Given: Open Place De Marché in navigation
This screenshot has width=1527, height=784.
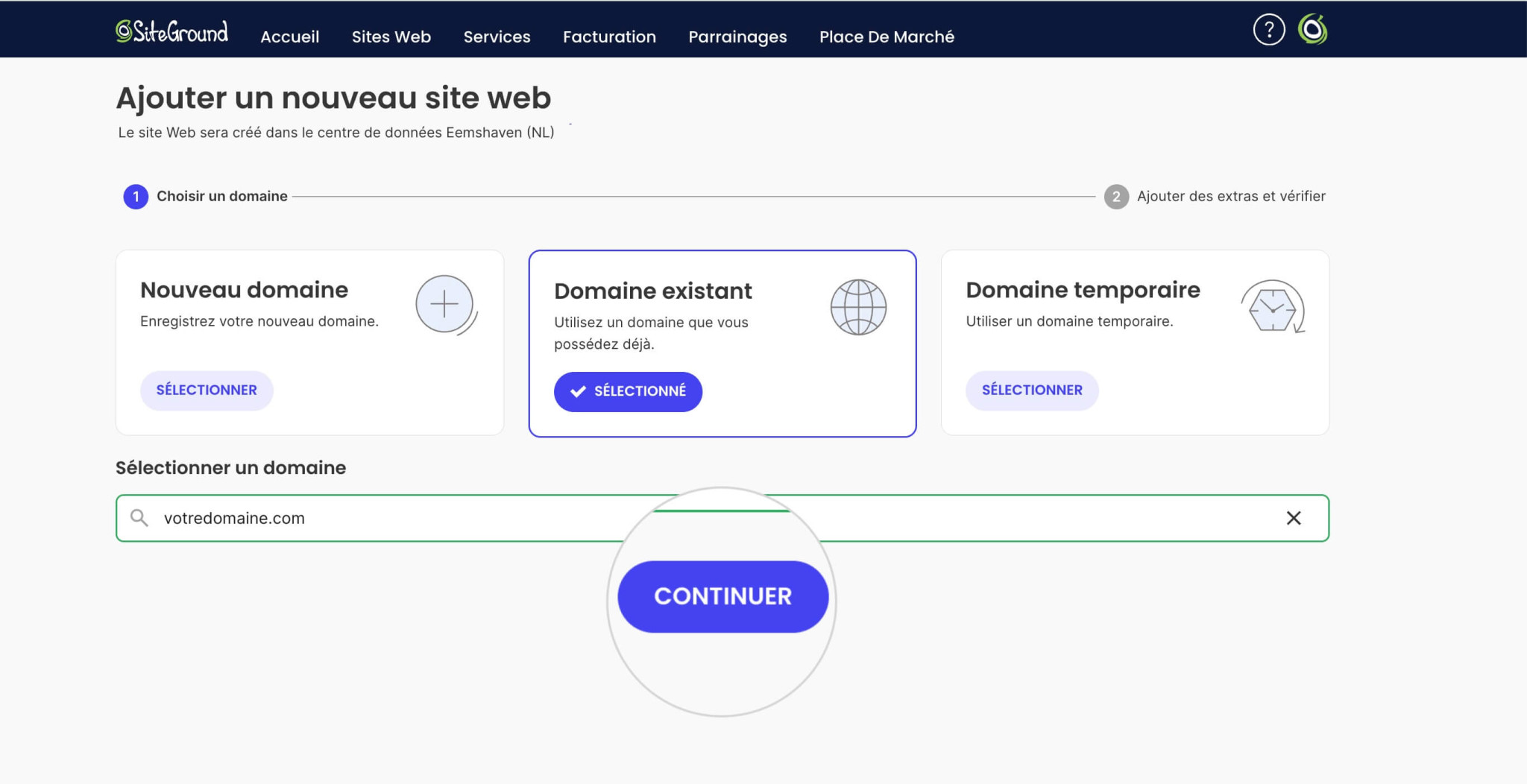Looking at the screenshot, I should coord(887,37).
